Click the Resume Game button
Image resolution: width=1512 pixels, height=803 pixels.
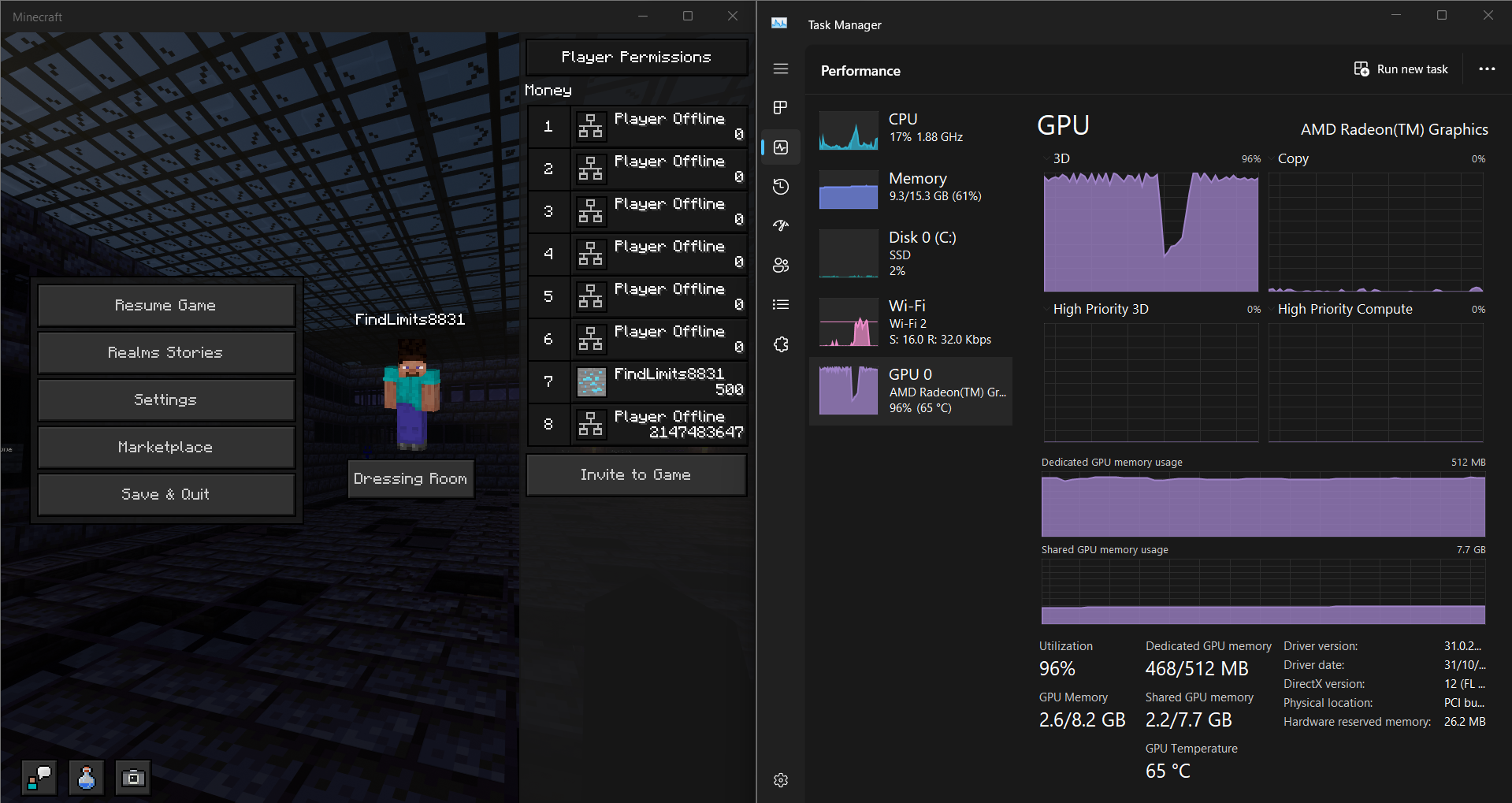coord(165,306)
